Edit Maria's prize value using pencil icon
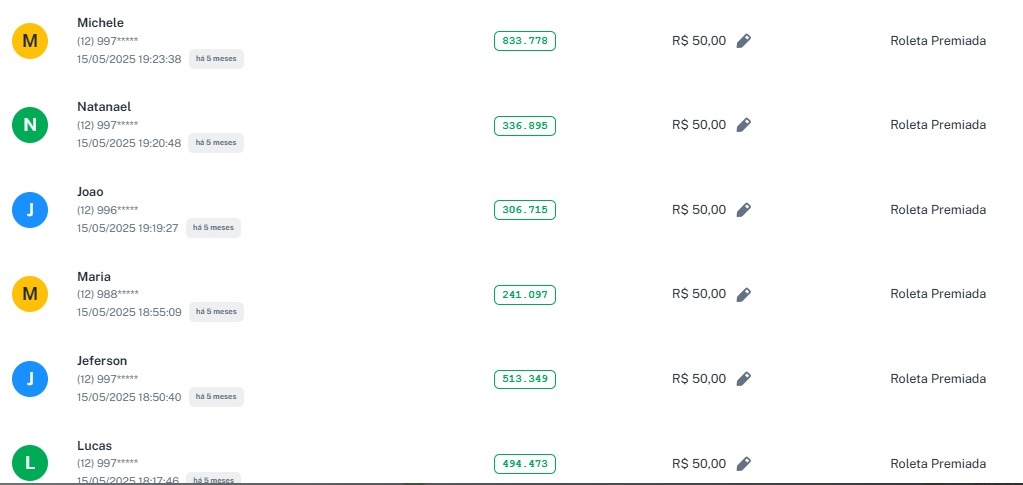 click(743, 294)
